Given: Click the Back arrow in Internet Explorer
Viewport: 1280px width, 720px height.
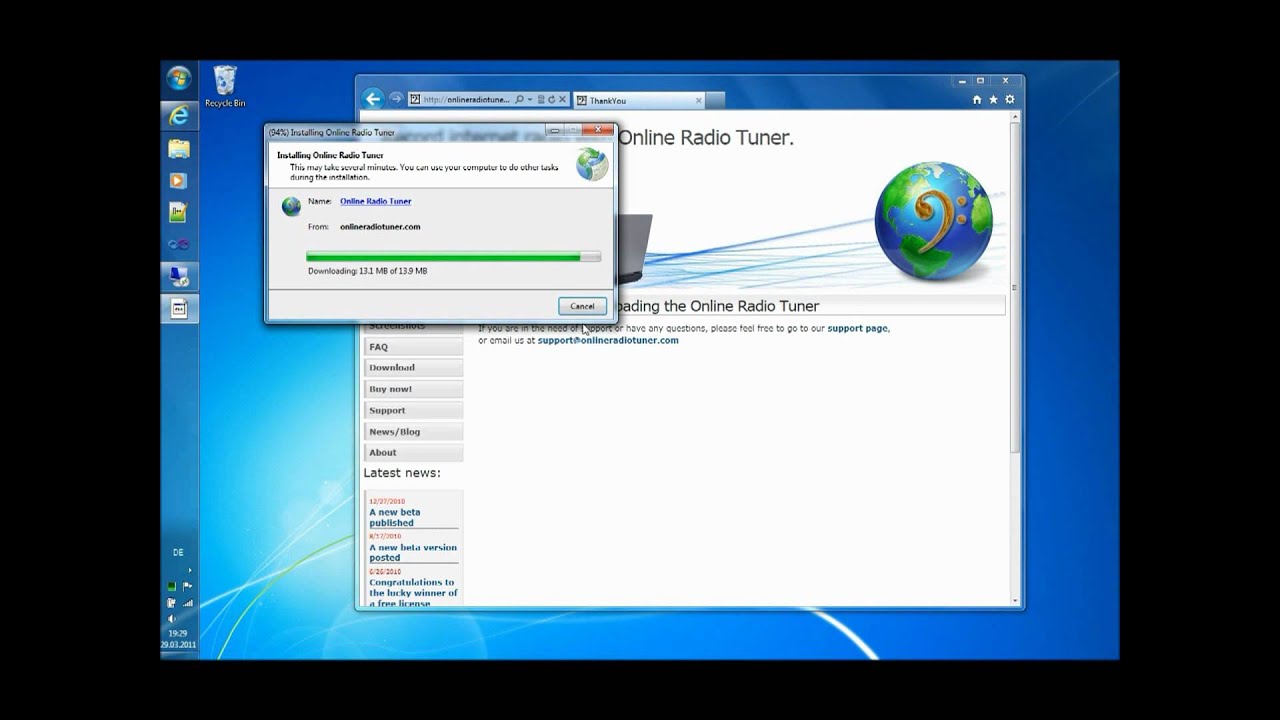Looking at the screenshot, I should pos(373,99).
